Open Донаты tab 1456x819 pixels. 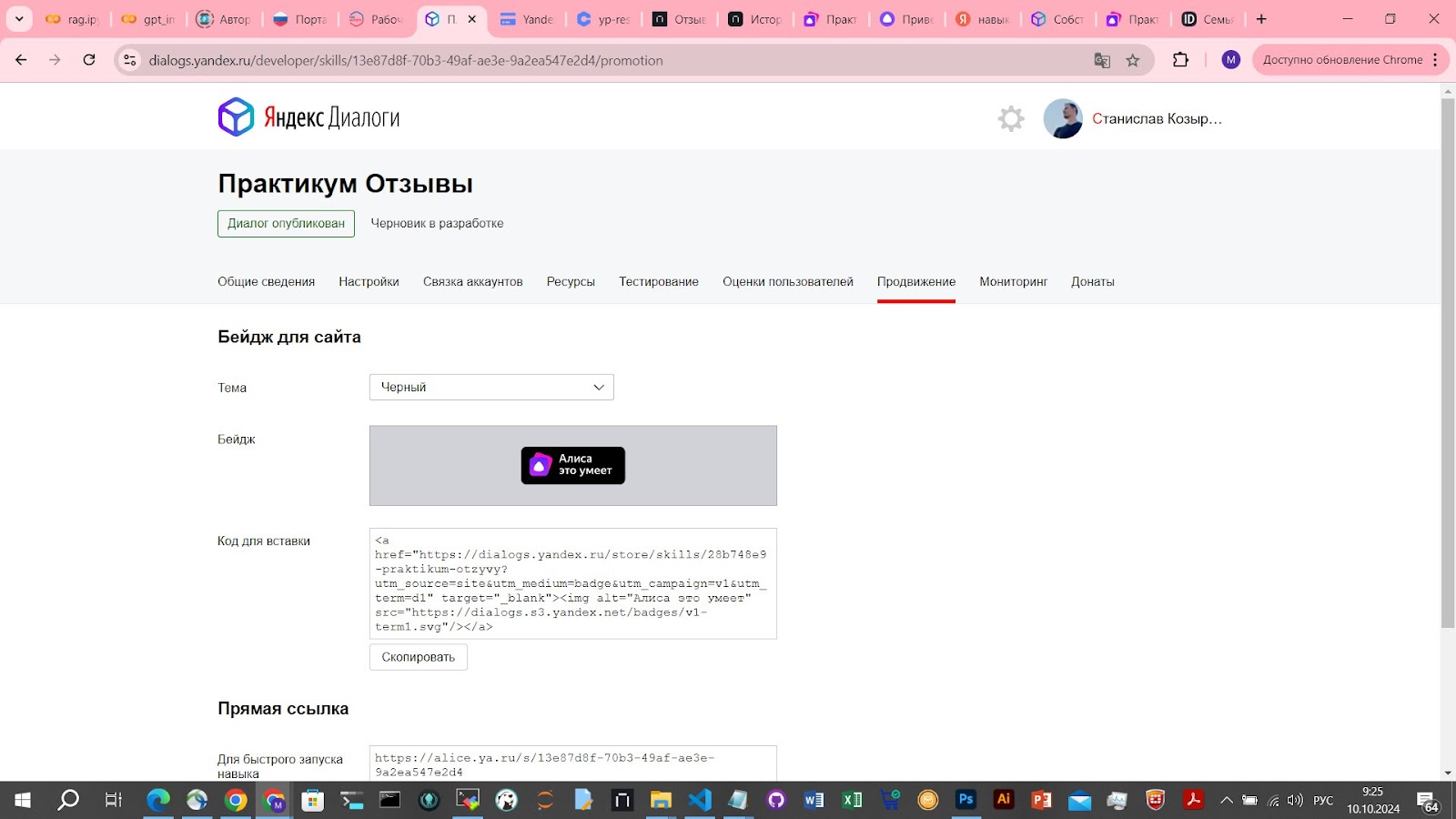point(1092,281)
